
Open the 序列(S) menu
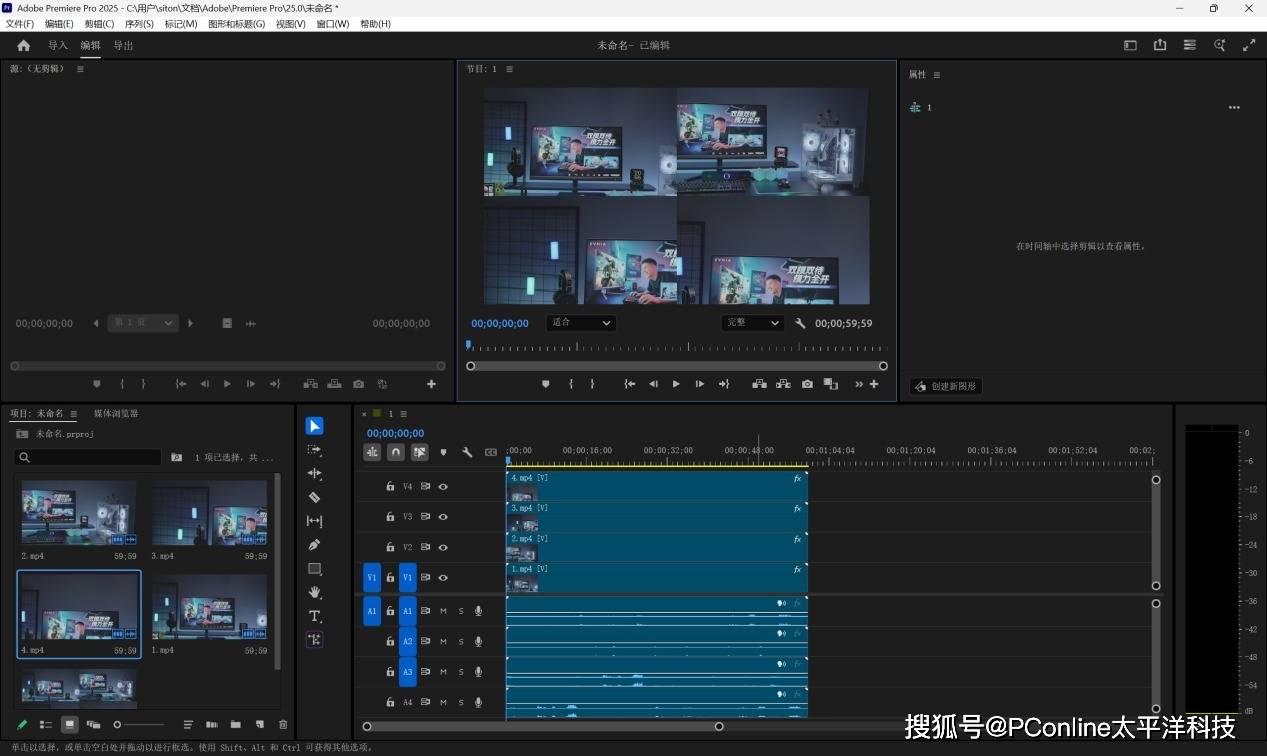[139, 24]
